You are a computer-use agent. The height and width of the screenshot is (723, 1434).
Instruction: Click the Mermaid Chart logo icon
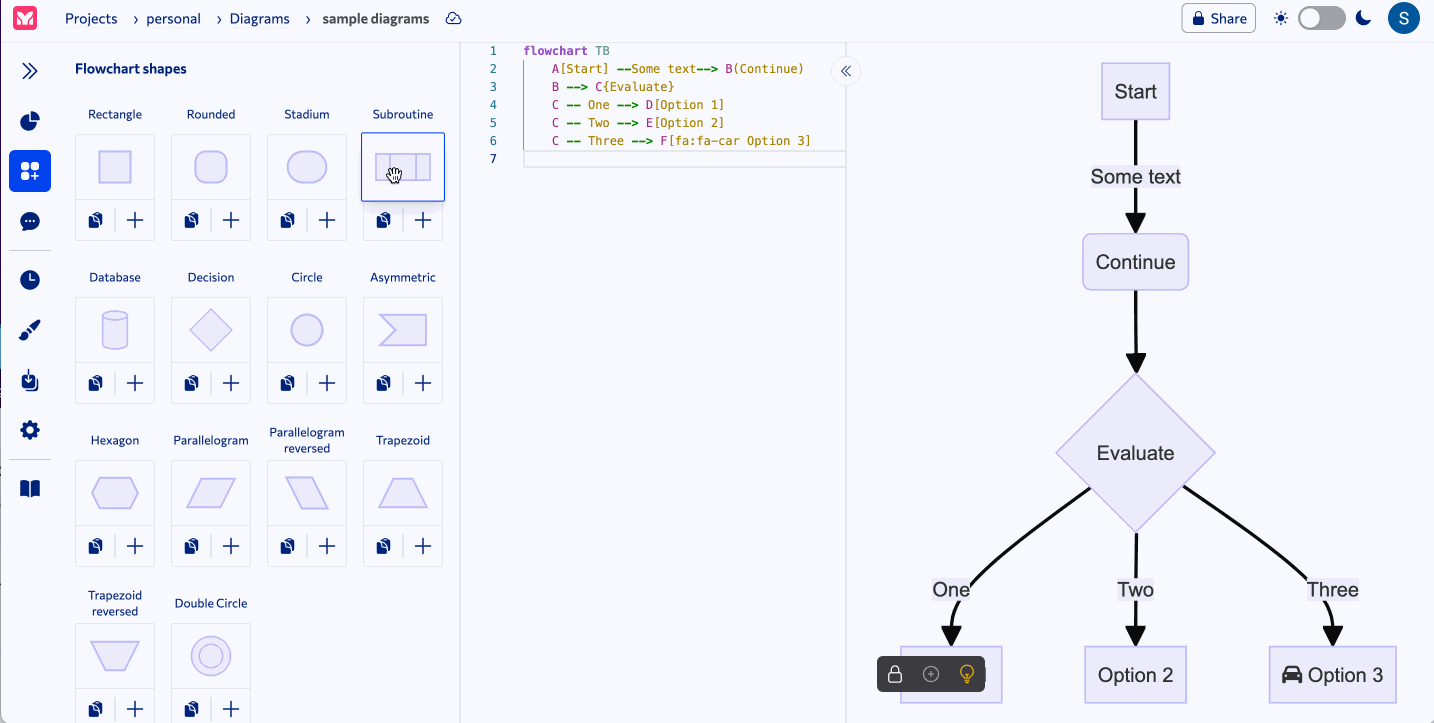click(25, 18)
